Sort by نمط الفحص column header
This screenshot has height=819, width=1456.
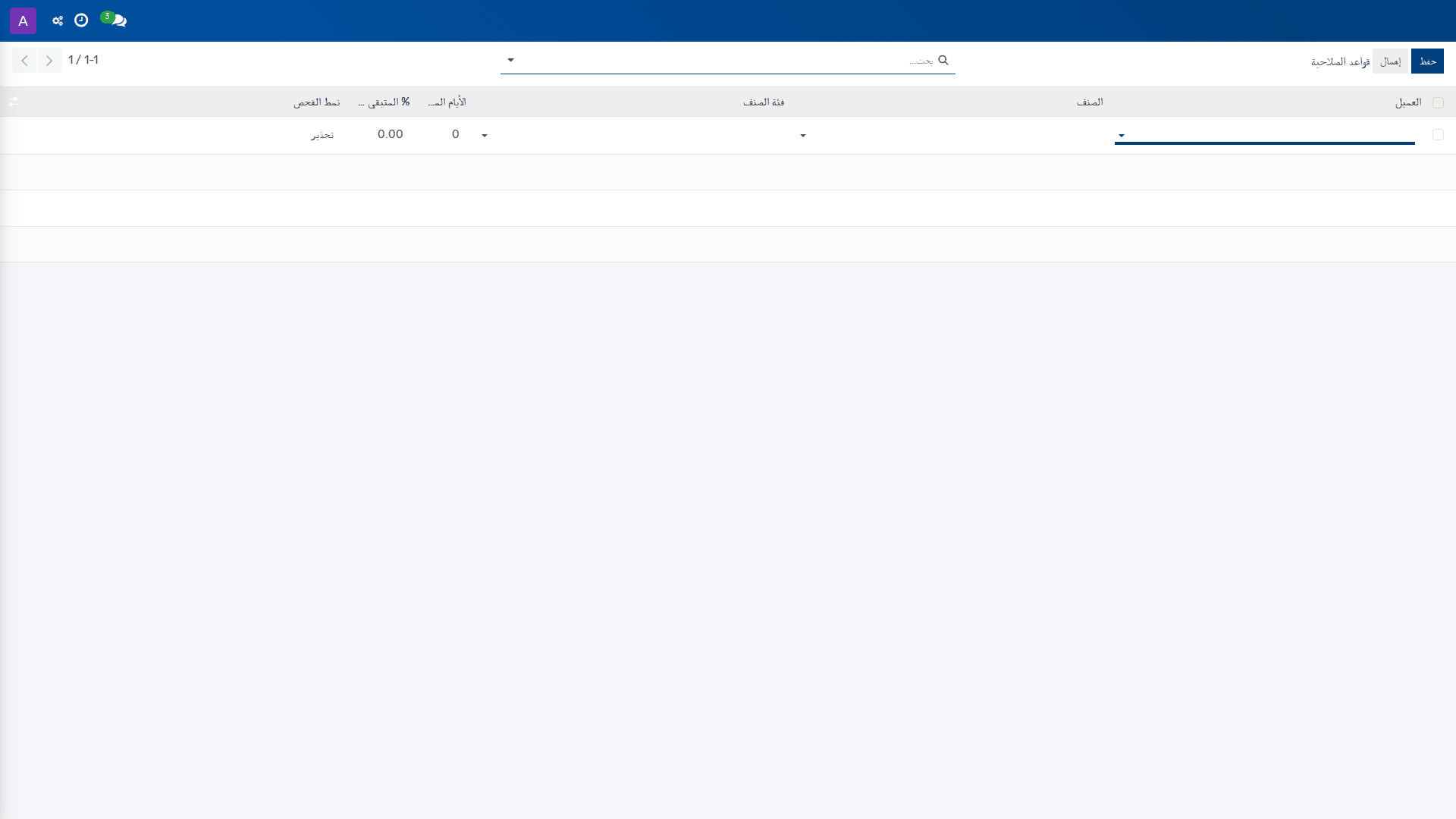coord(317,102)
